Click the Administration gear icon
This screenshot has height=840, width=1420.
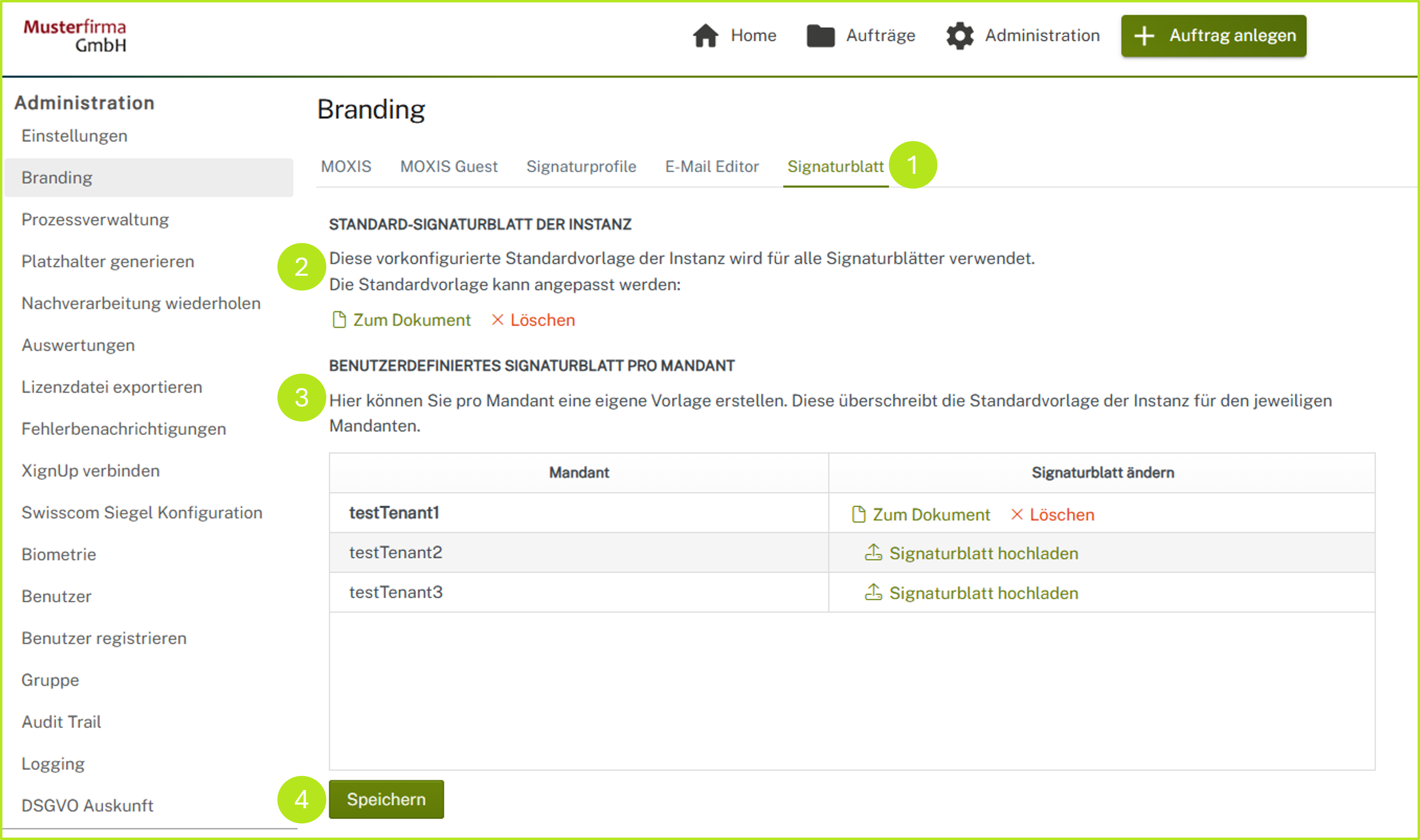(x=959, y=36)
